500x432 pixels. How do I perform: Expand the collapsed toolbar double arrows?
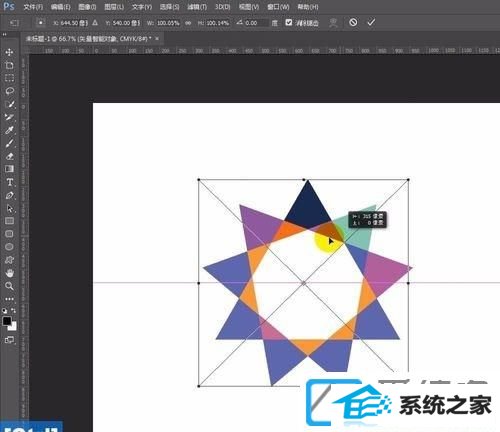click(x=4, y=34)
